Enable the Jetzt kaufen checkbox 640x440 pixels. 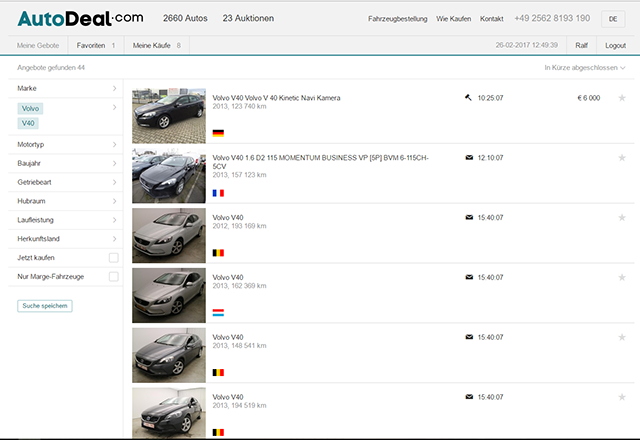113,258
